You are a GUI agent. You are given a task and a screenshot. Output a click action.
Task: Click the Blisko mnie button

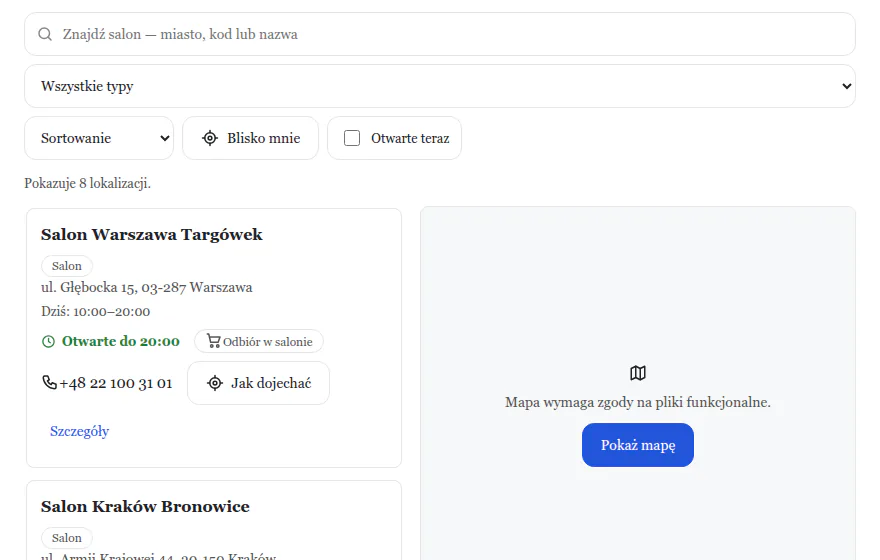250,138
